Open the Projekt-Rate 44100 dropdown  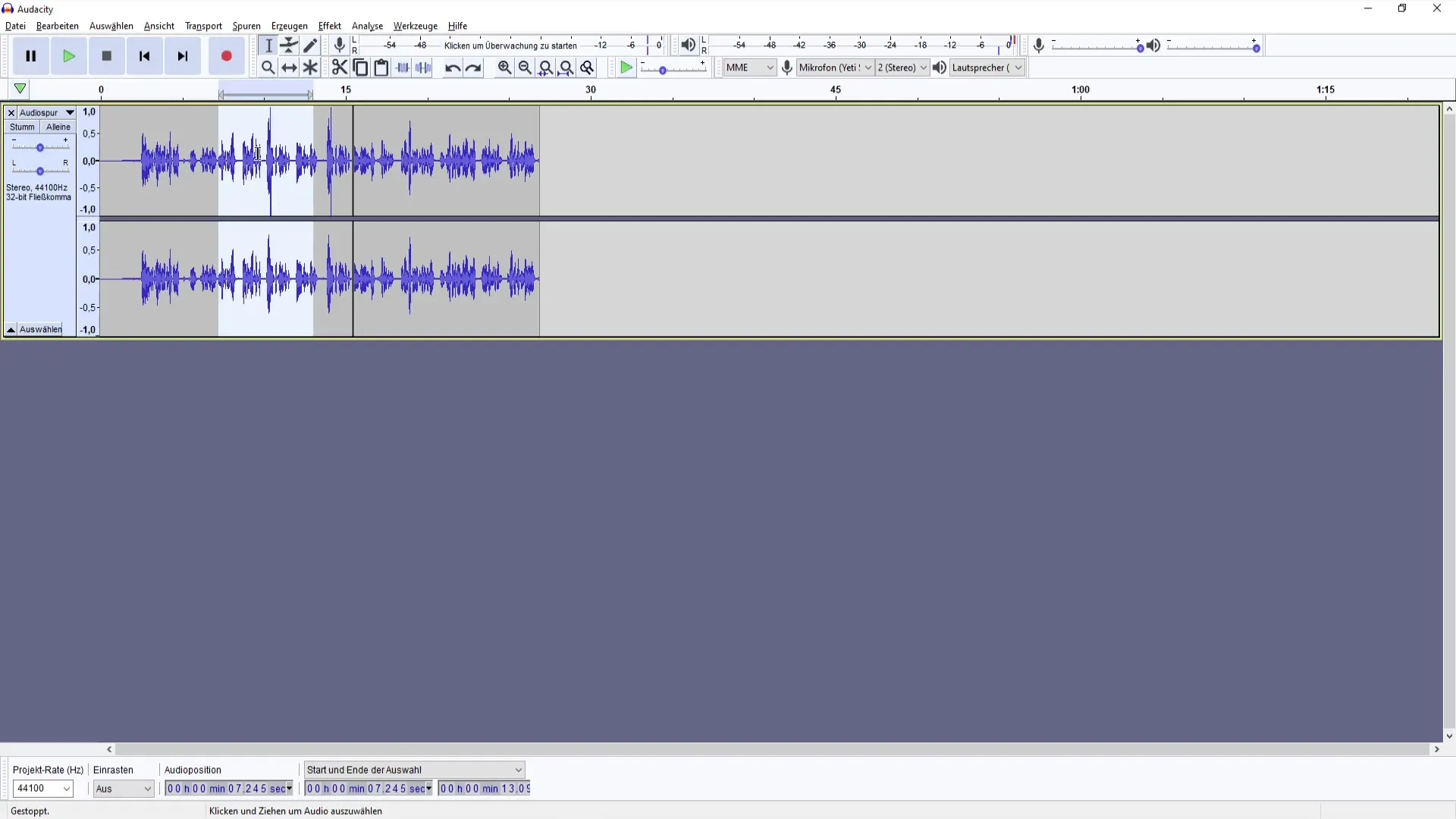[43, 789]
